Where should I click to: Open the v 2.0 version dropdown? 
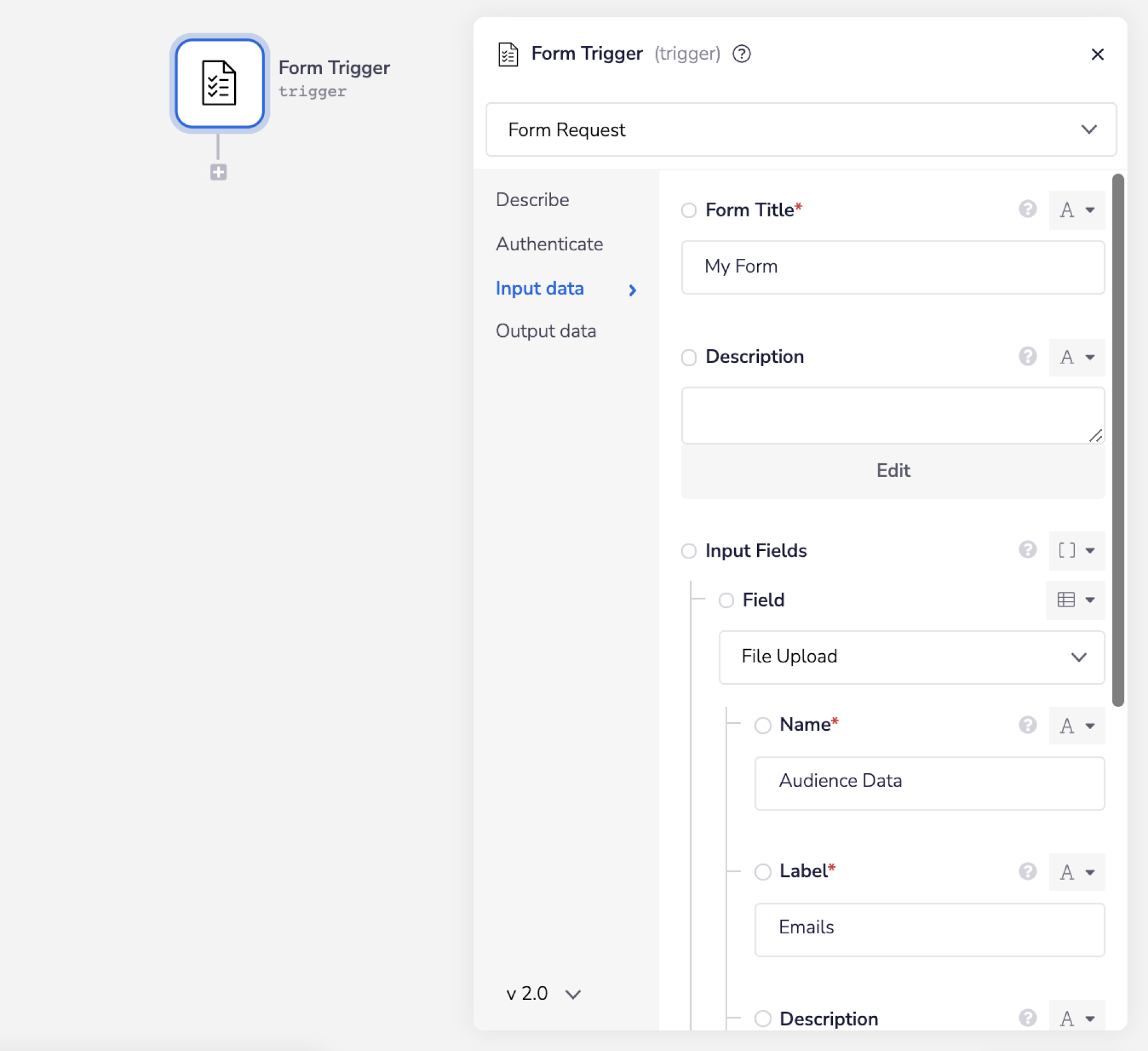coord(543,994)
